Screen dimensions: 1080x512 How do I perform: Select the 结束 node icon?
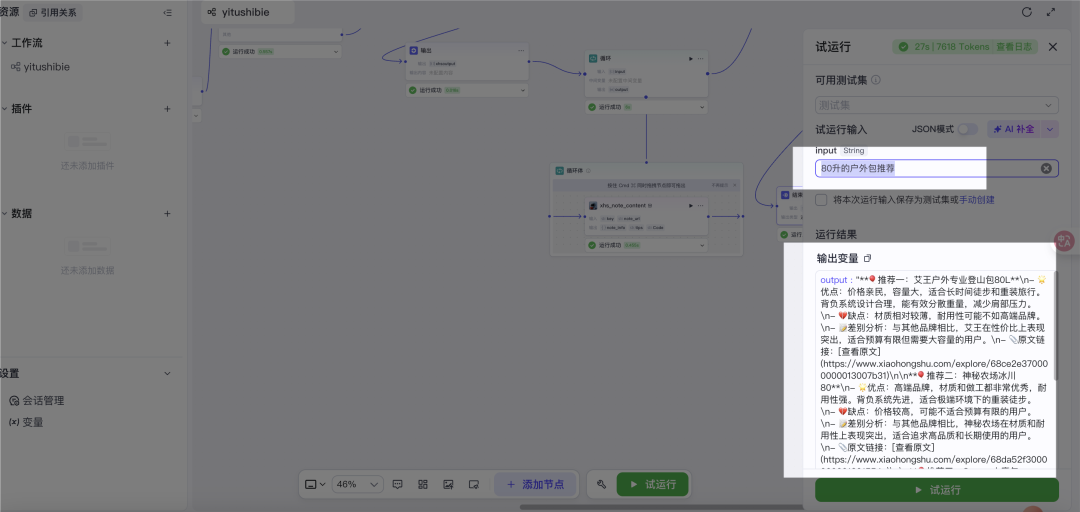(x=785, y=195)
